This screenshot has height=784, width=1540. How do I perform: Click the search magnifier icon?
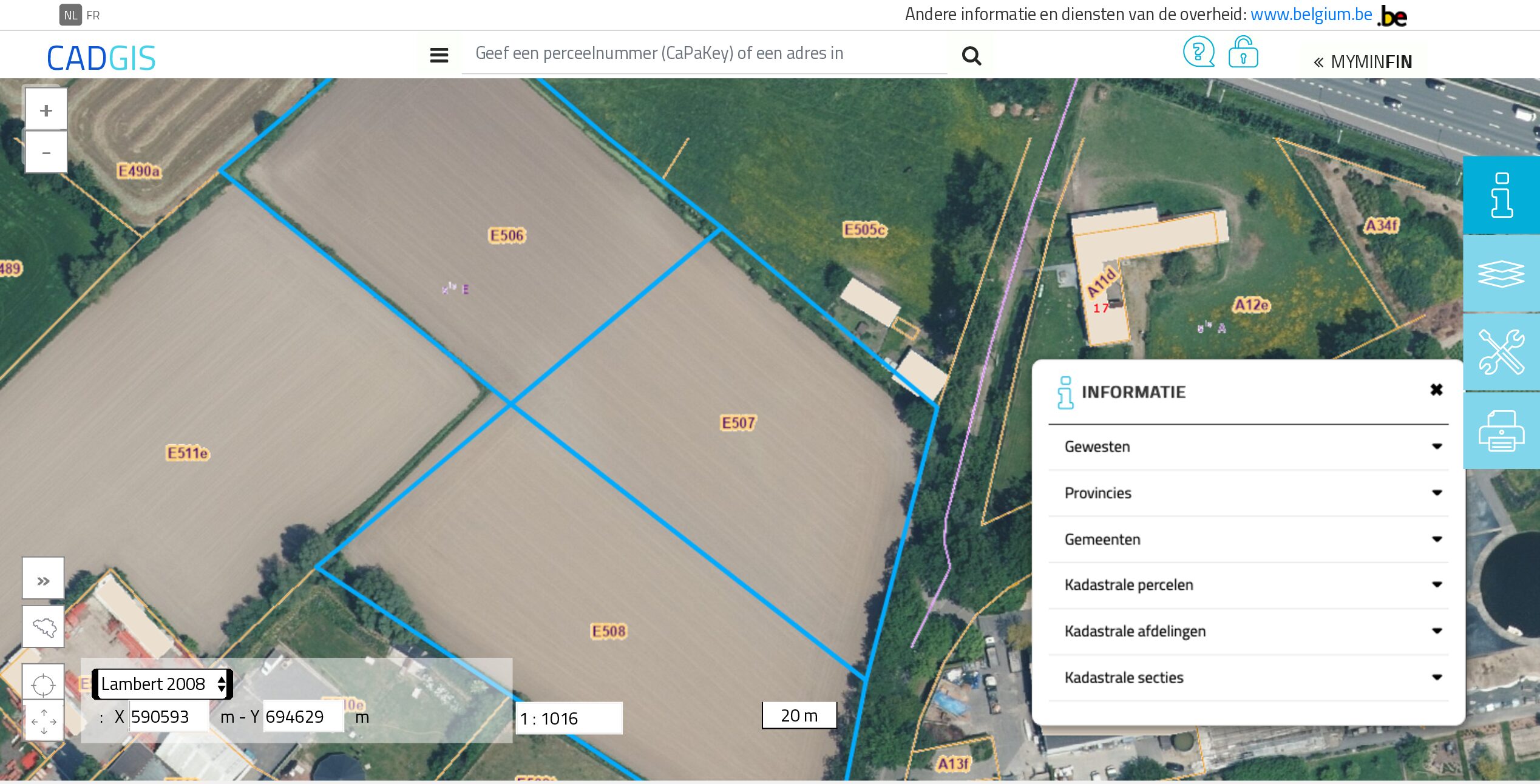click(x=971, y=56)
